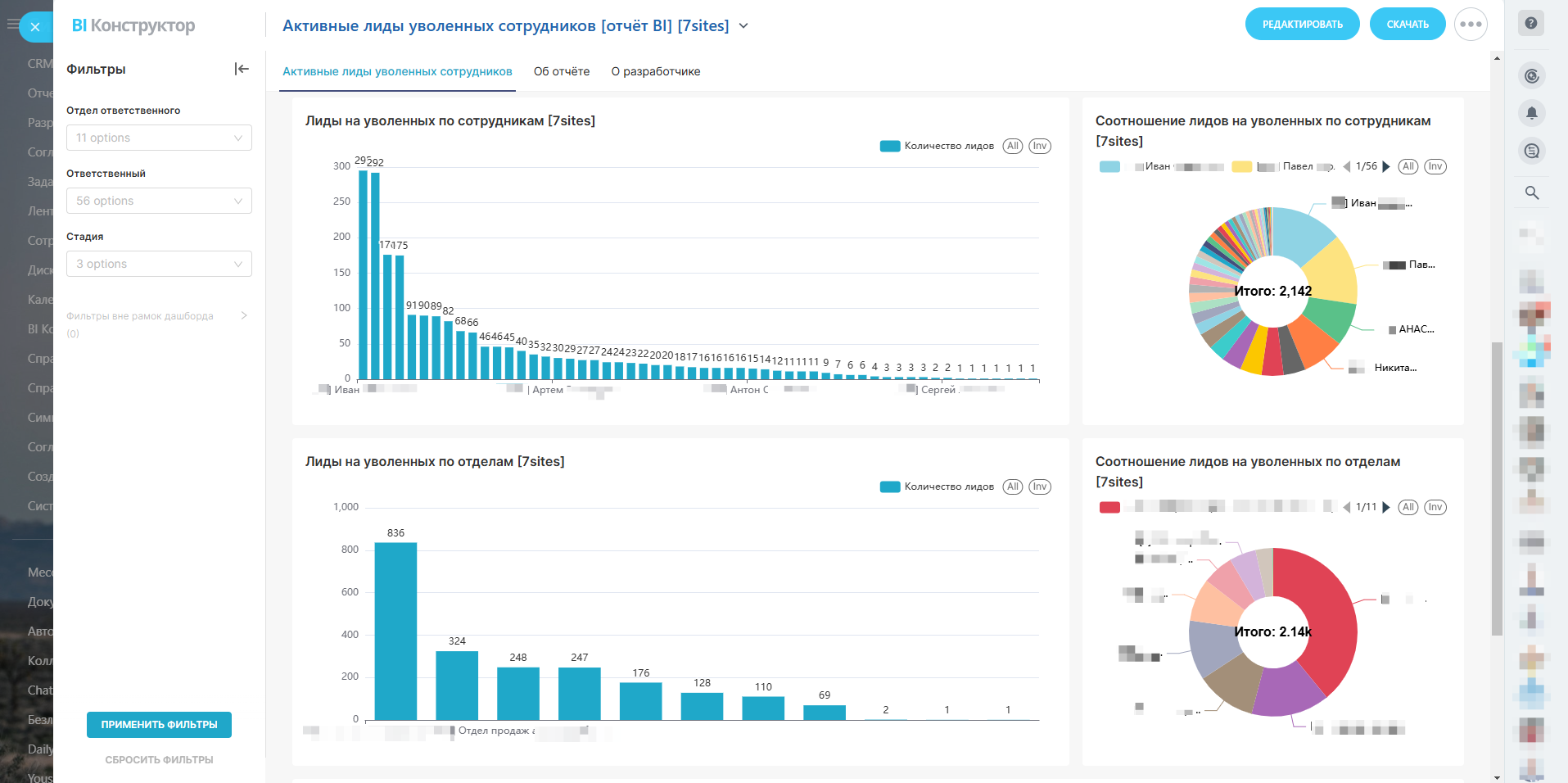Open the notifications bell icon
The image size is (1568, 783).
(x=1532, y=113)
